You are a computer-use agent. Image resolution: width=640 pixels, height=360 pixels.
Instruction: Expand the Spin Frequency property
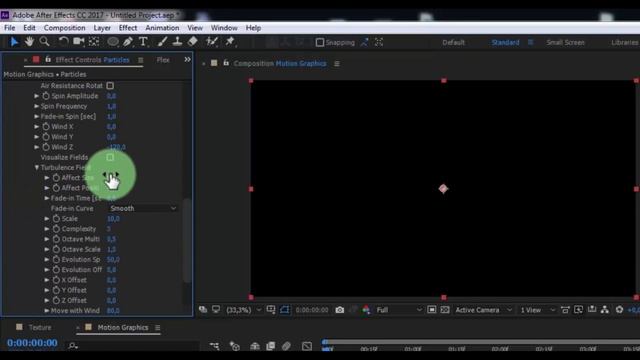click(x=37, y=106)
